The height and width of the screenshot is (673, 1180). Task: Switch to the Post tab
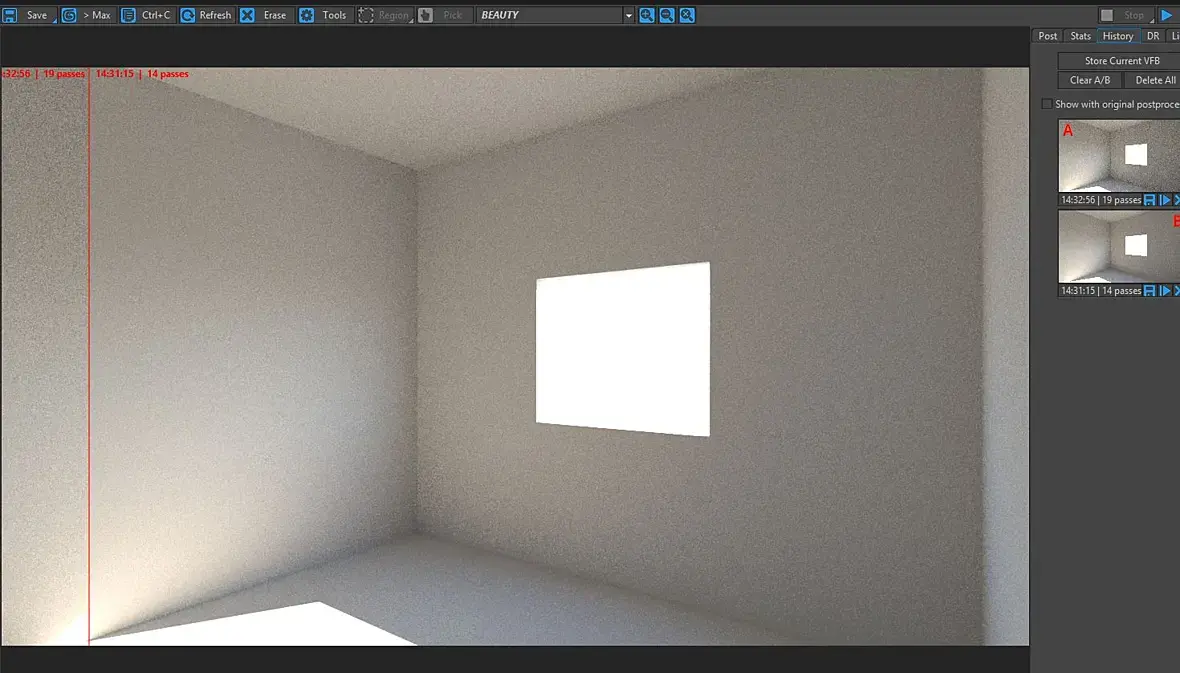(x=1048, y=36)
